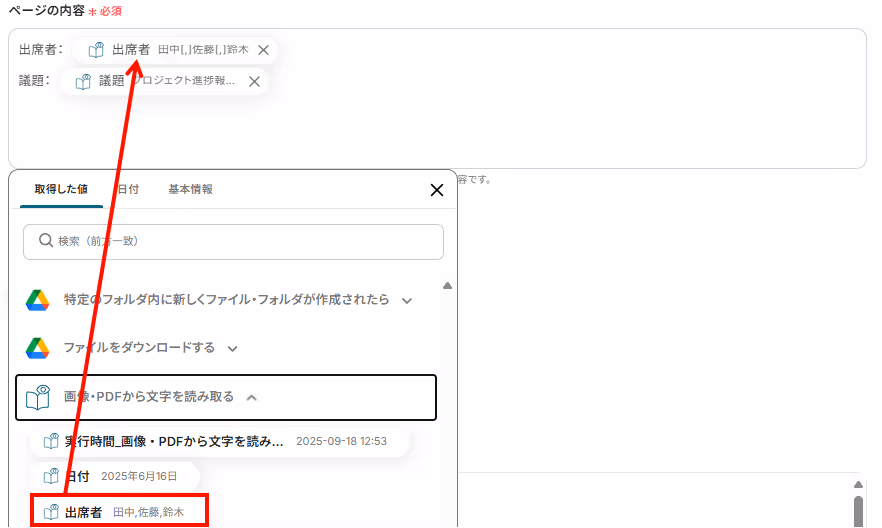The height and width of the screenshot is (528, 882).
Task: Select the 日付 2025年6月16日 value
Action: tap(115, 476)
